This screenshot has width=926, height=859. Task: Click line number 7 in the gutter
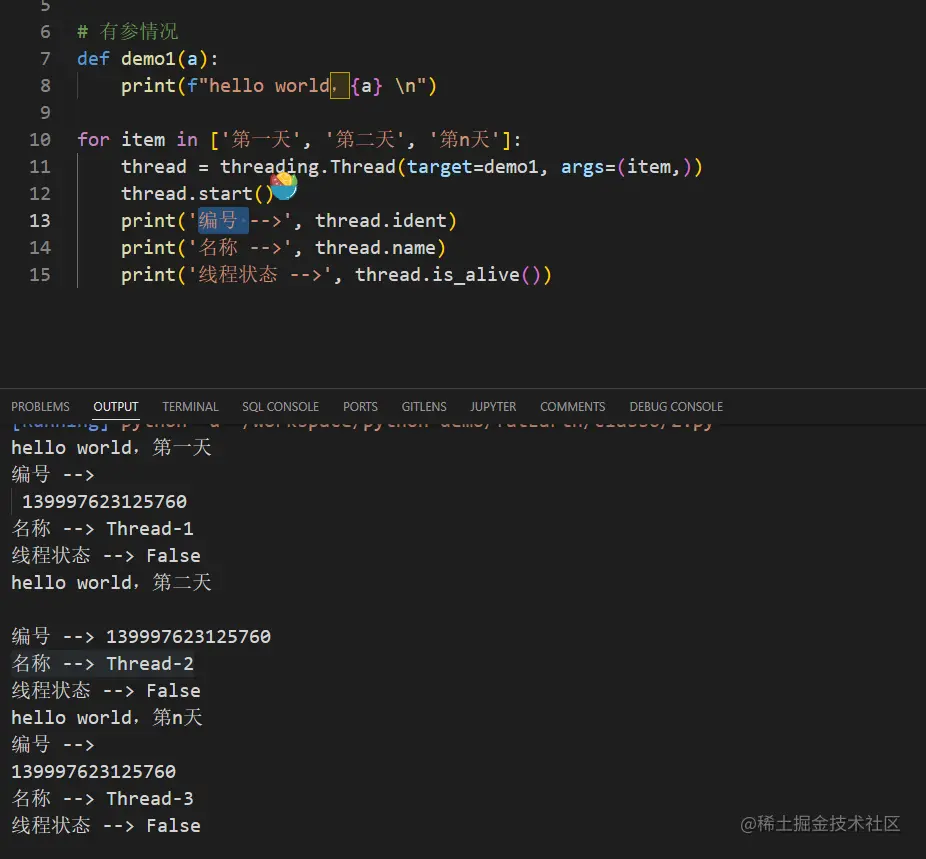click(x=45, y=59)
